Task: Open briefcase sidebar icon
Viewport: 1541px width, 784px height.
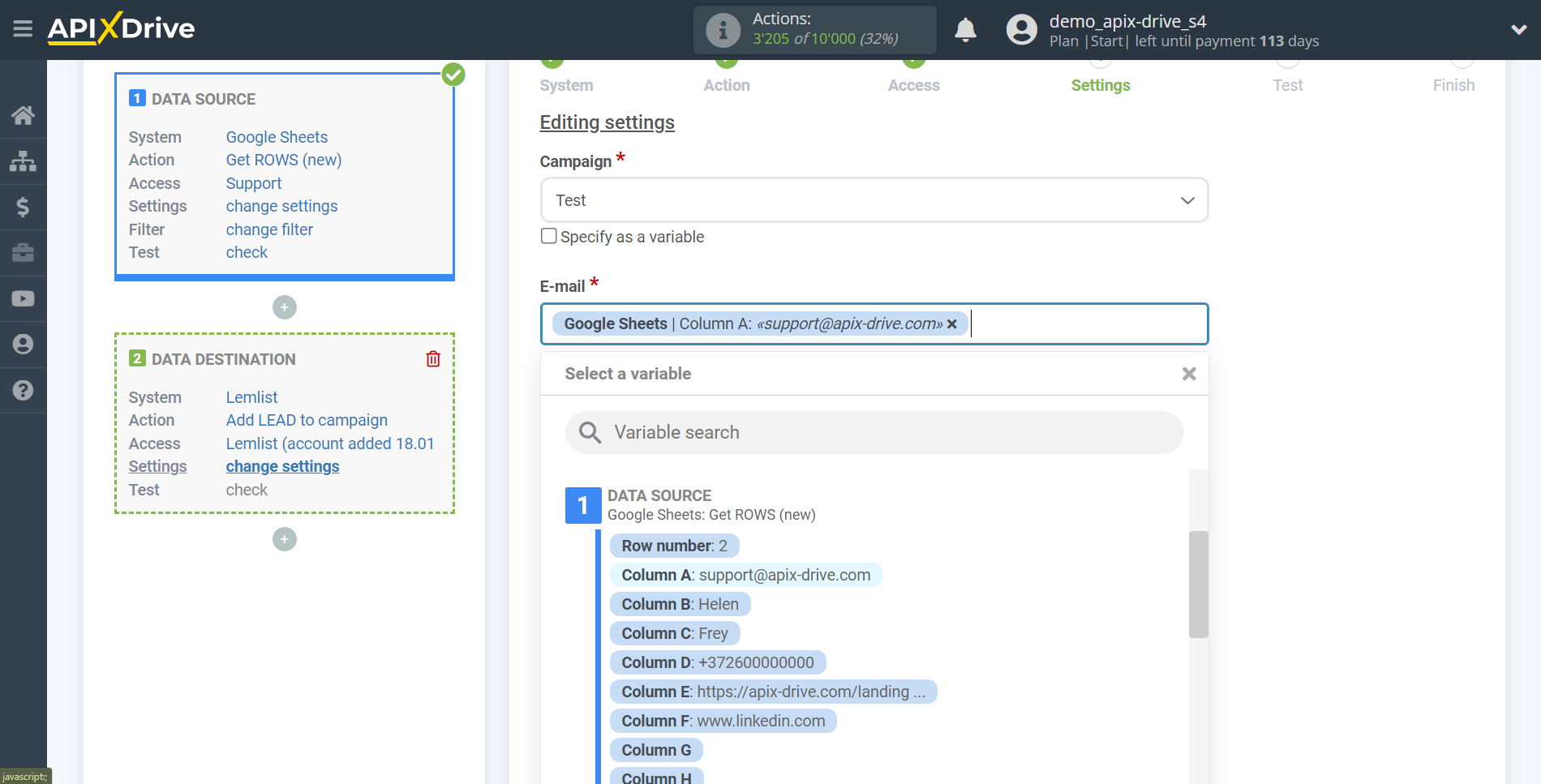Action: (23, 253)
